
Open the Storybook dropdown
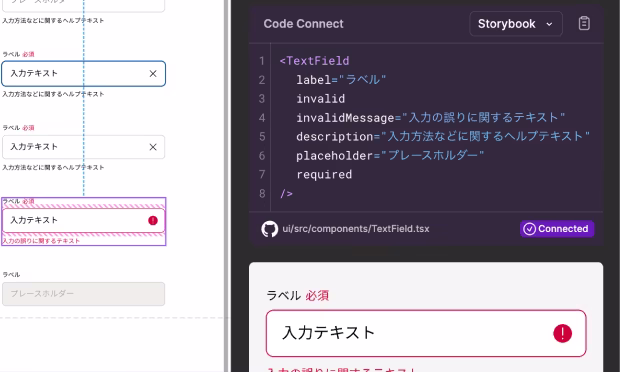point(516,24)
